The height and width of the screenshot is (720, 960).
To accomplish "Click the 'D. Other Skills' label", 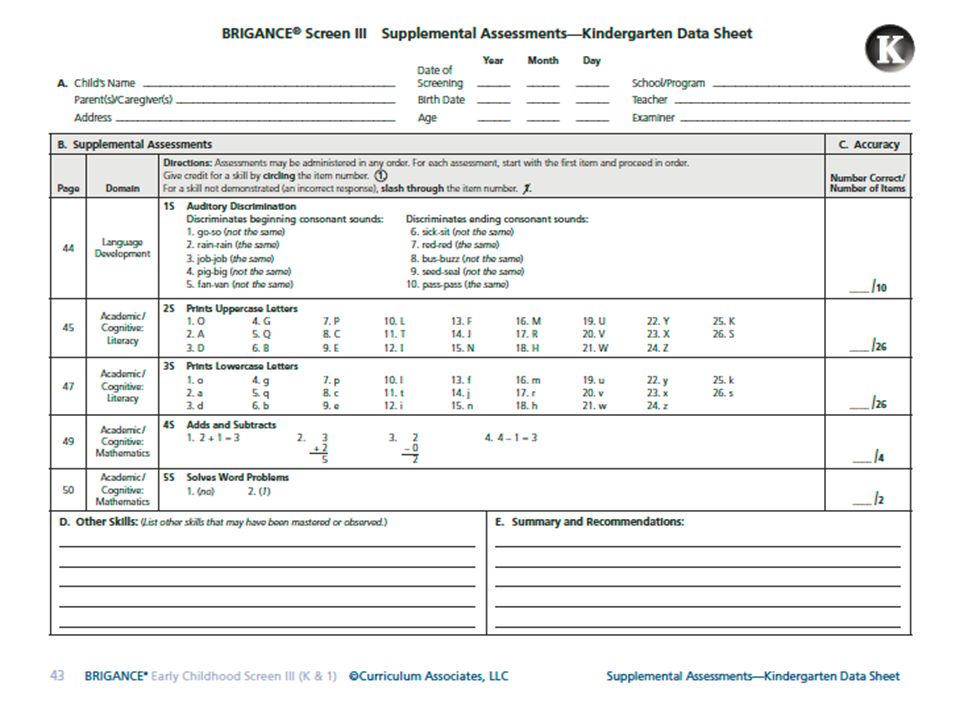I will coord(99,522).
